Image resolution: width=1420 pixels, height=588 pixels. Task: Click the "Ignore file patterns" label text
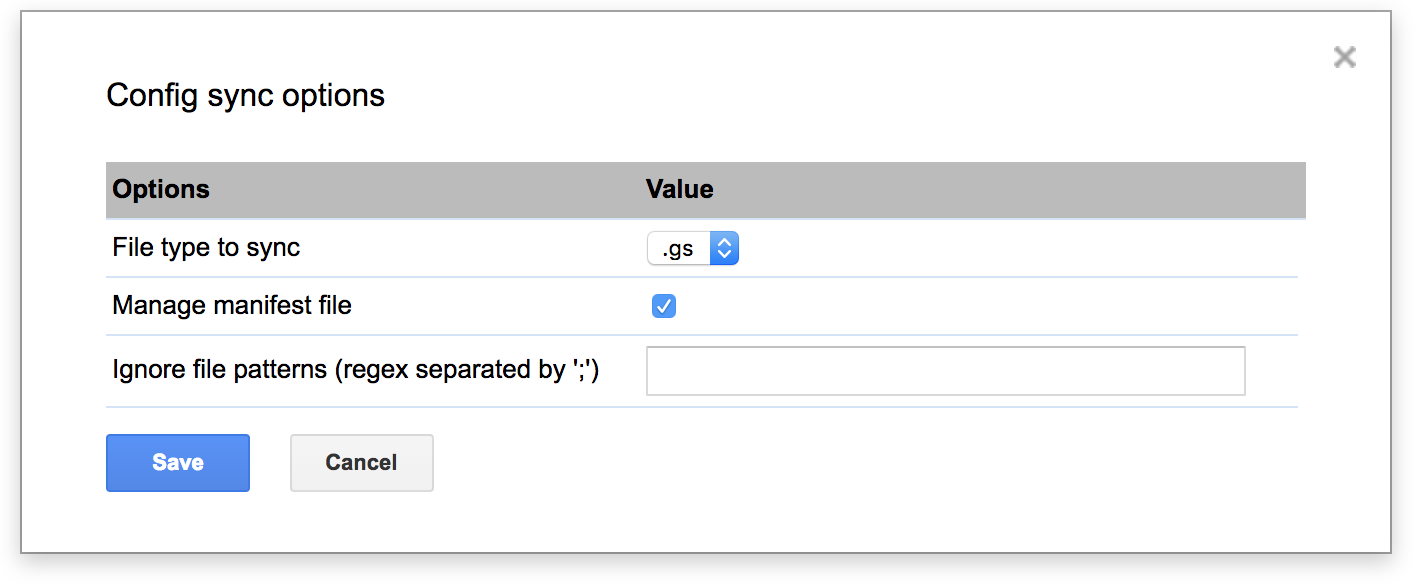pyautogui.click(x=220, y=370)
